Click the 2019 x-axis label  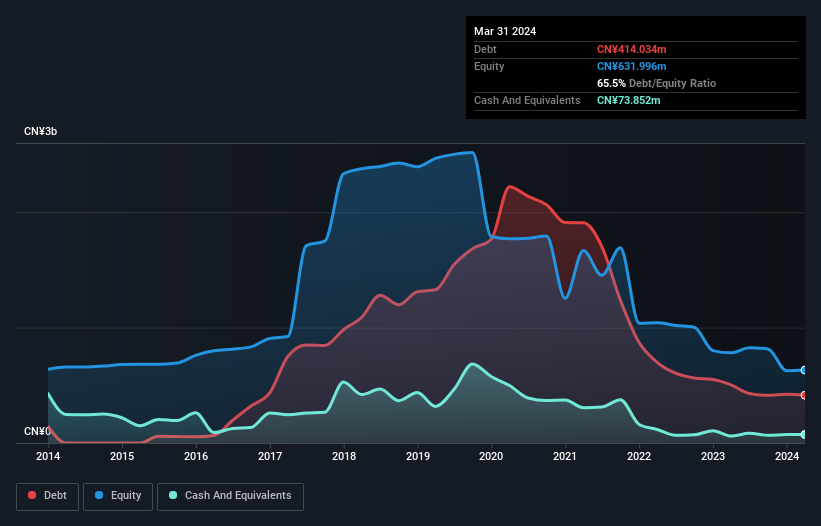click(418, 456)
